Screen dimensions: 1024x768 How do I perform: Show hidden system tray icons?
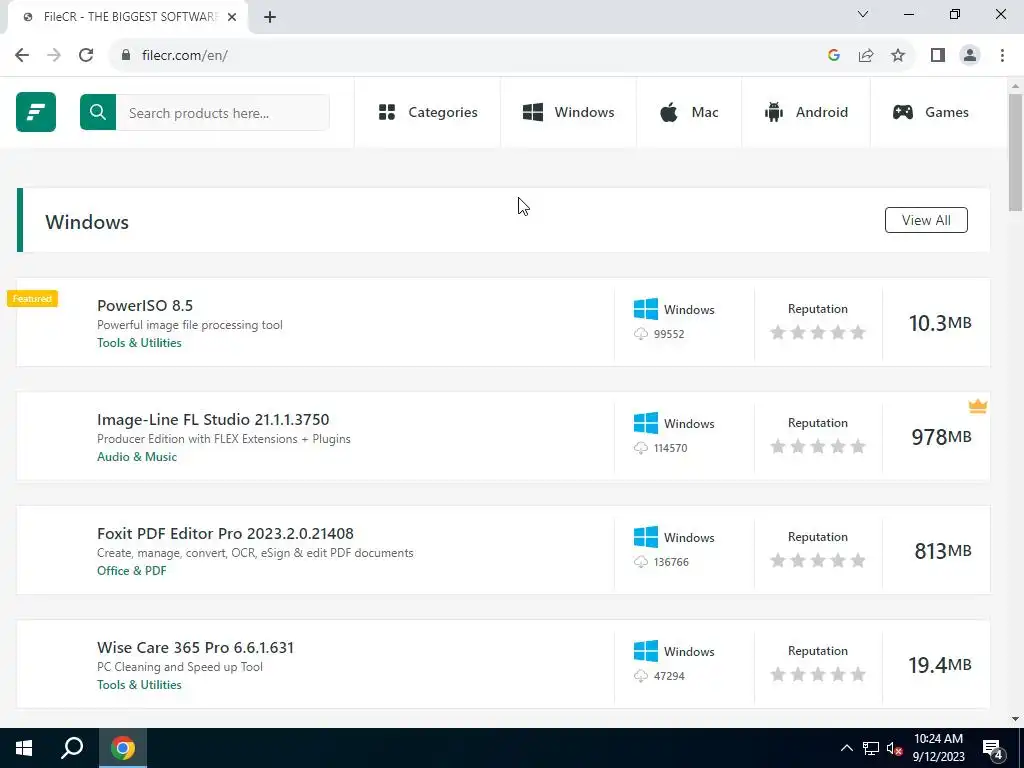(x=846, y=748)
